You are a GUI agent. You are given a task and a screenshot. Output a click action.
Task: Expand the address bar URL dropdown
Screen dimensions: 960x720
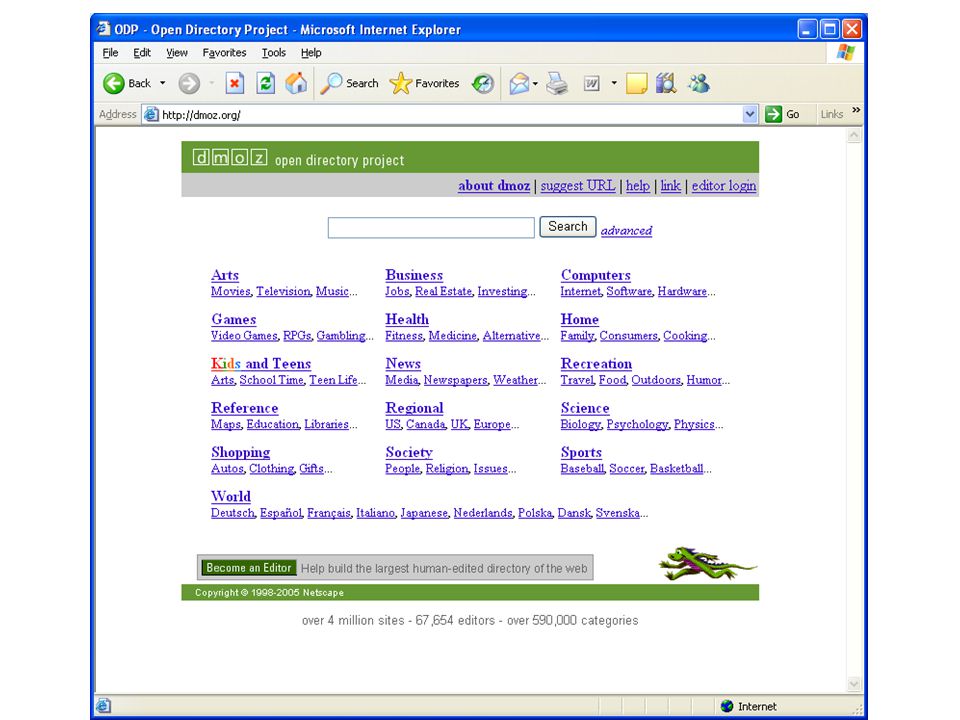point(750,114)
